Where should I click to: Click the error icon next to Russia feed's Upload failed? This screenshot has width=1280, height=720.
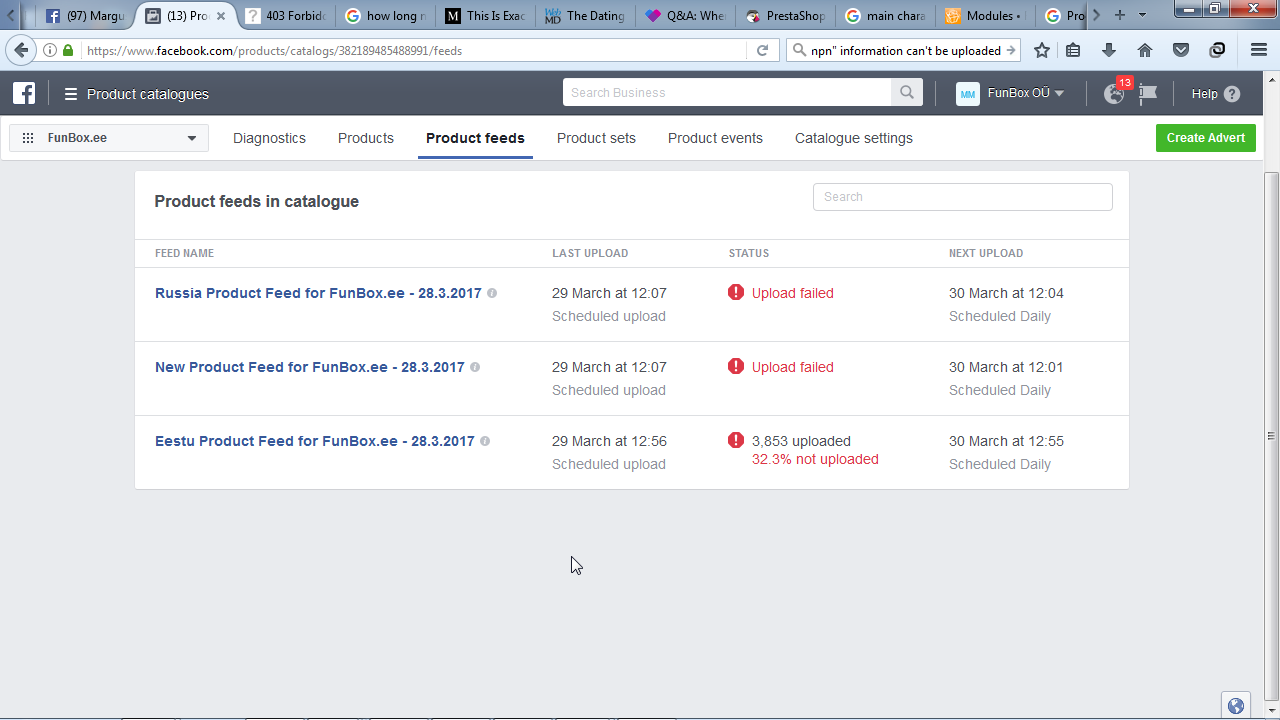point(736,292)
